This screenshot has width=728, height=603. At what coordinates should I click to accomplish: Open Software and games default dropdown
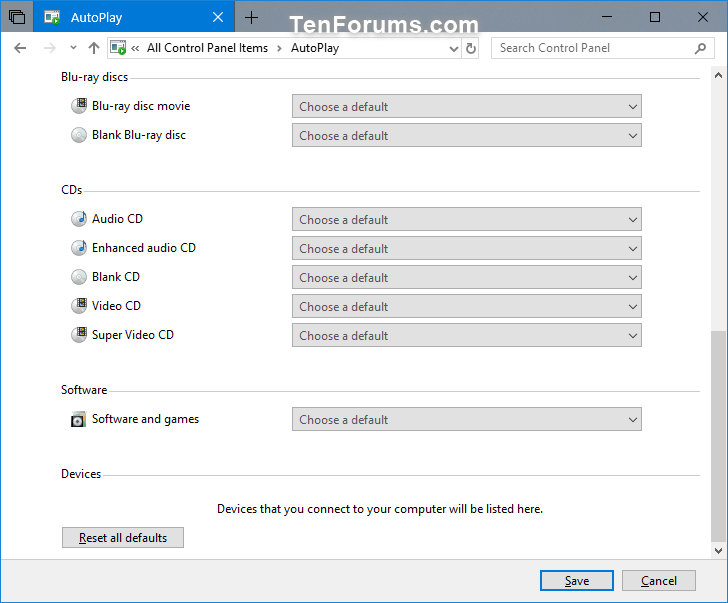467,420
